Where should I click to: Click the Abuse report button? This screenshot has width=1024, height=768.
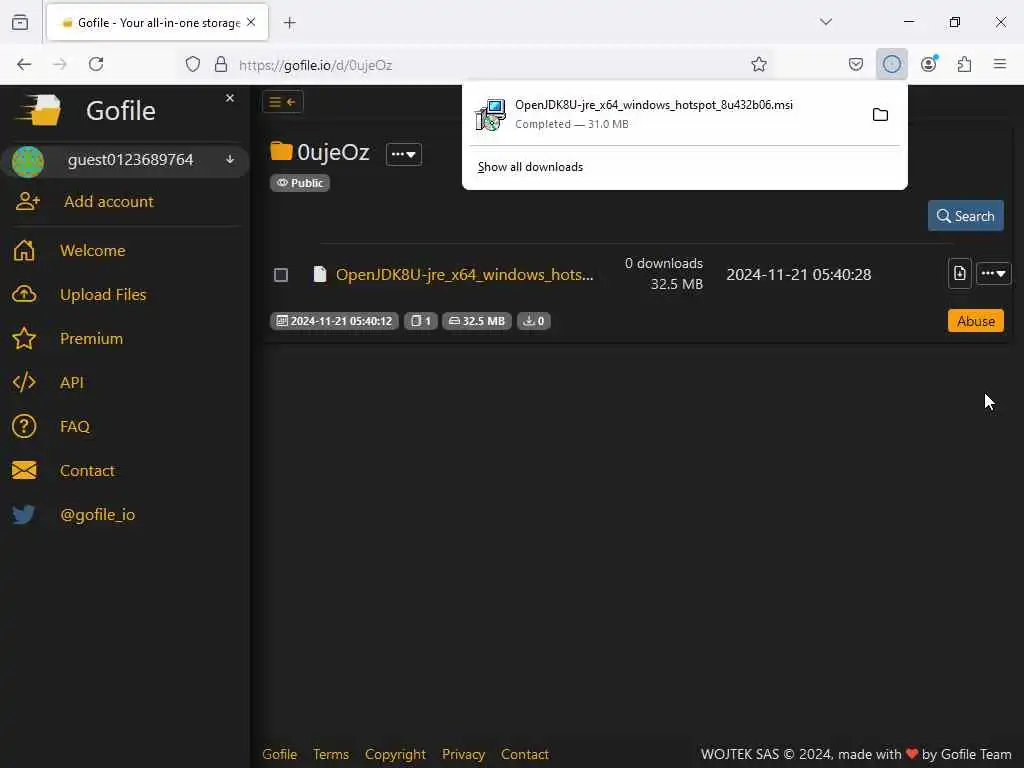(x=976, y=321)
